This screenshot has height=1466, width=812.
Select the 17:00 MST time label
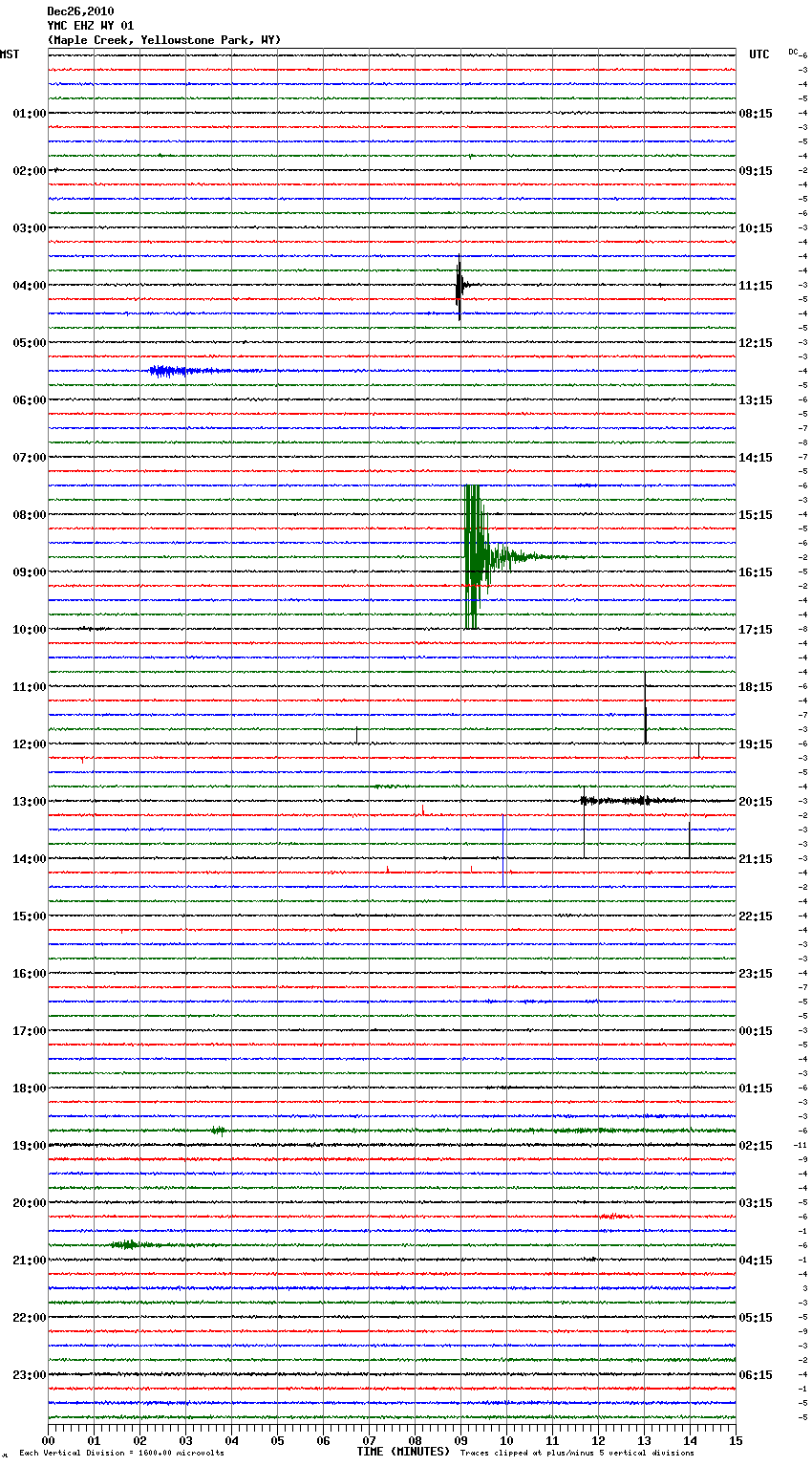click(x=29, y=1031)
